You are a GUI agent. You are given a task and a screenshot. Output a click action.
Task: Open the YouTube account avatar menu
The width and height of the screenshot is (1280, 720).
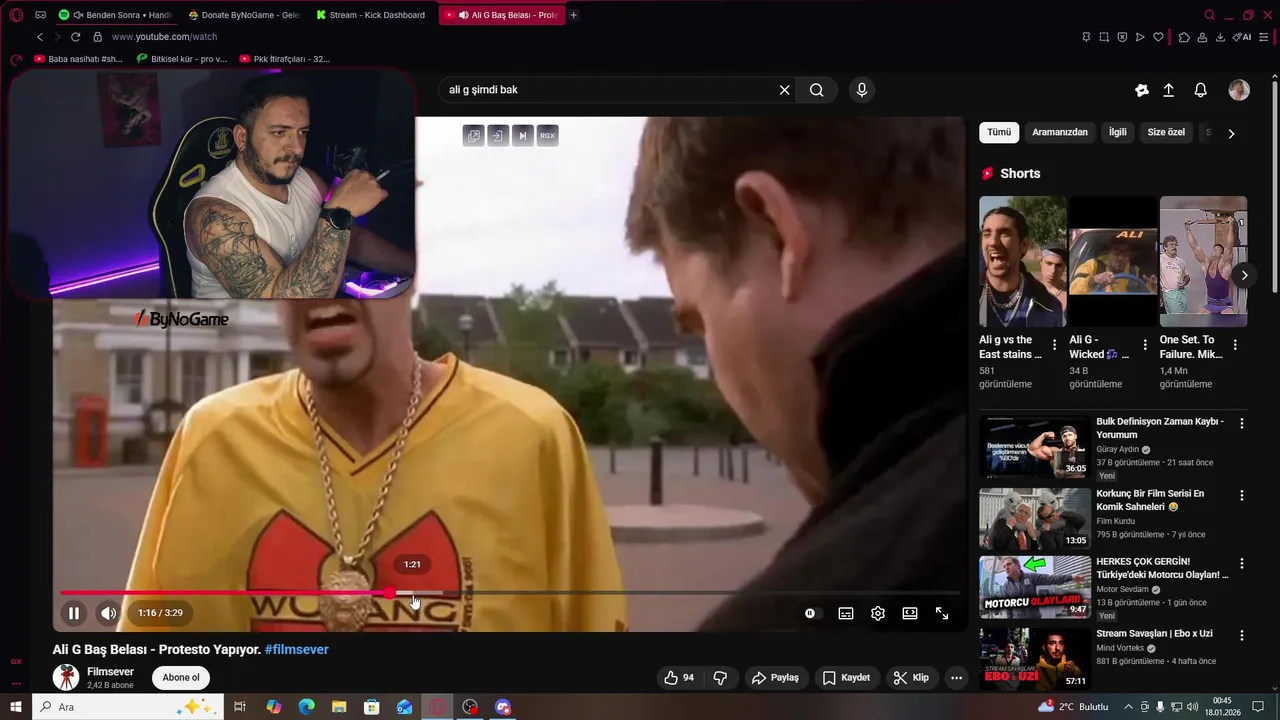click(1239, 90)
